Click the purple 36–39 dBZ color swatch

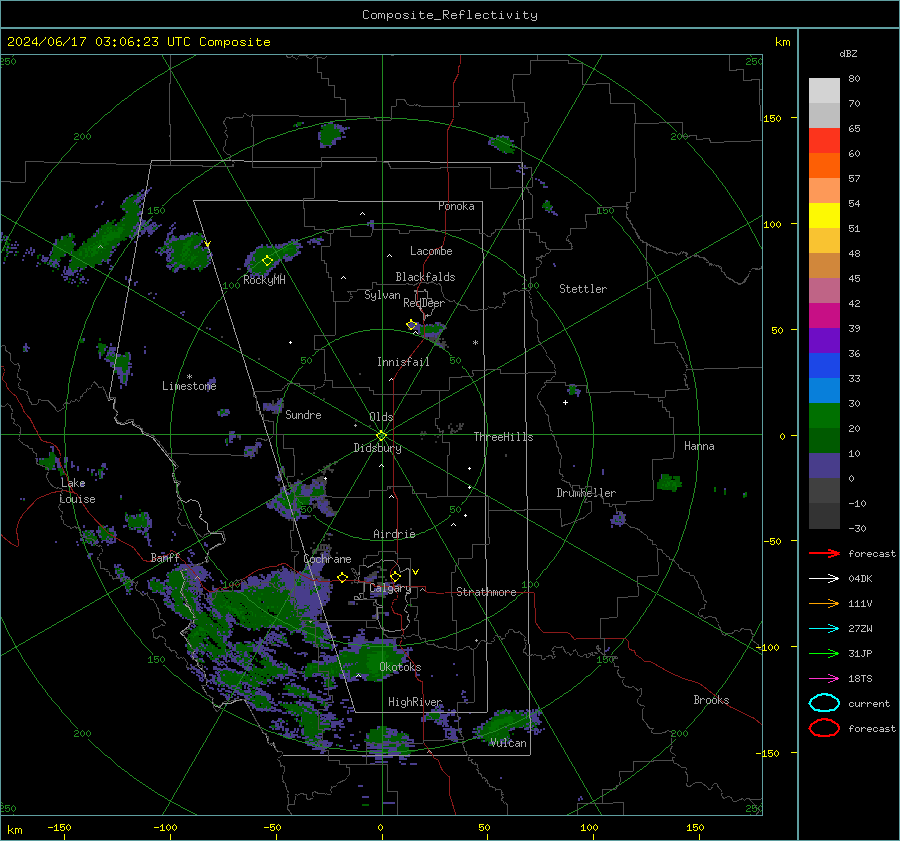pyautogui.click(x=824, y=341)
